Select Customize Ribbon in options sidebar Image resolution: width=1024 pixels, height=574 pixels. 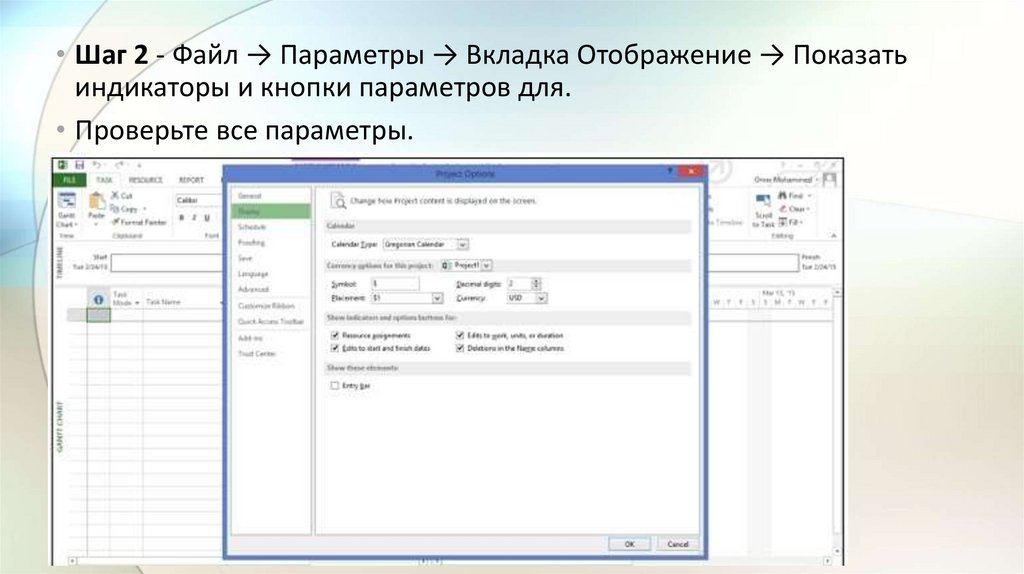pyautogui.click(x=270, y=306)
